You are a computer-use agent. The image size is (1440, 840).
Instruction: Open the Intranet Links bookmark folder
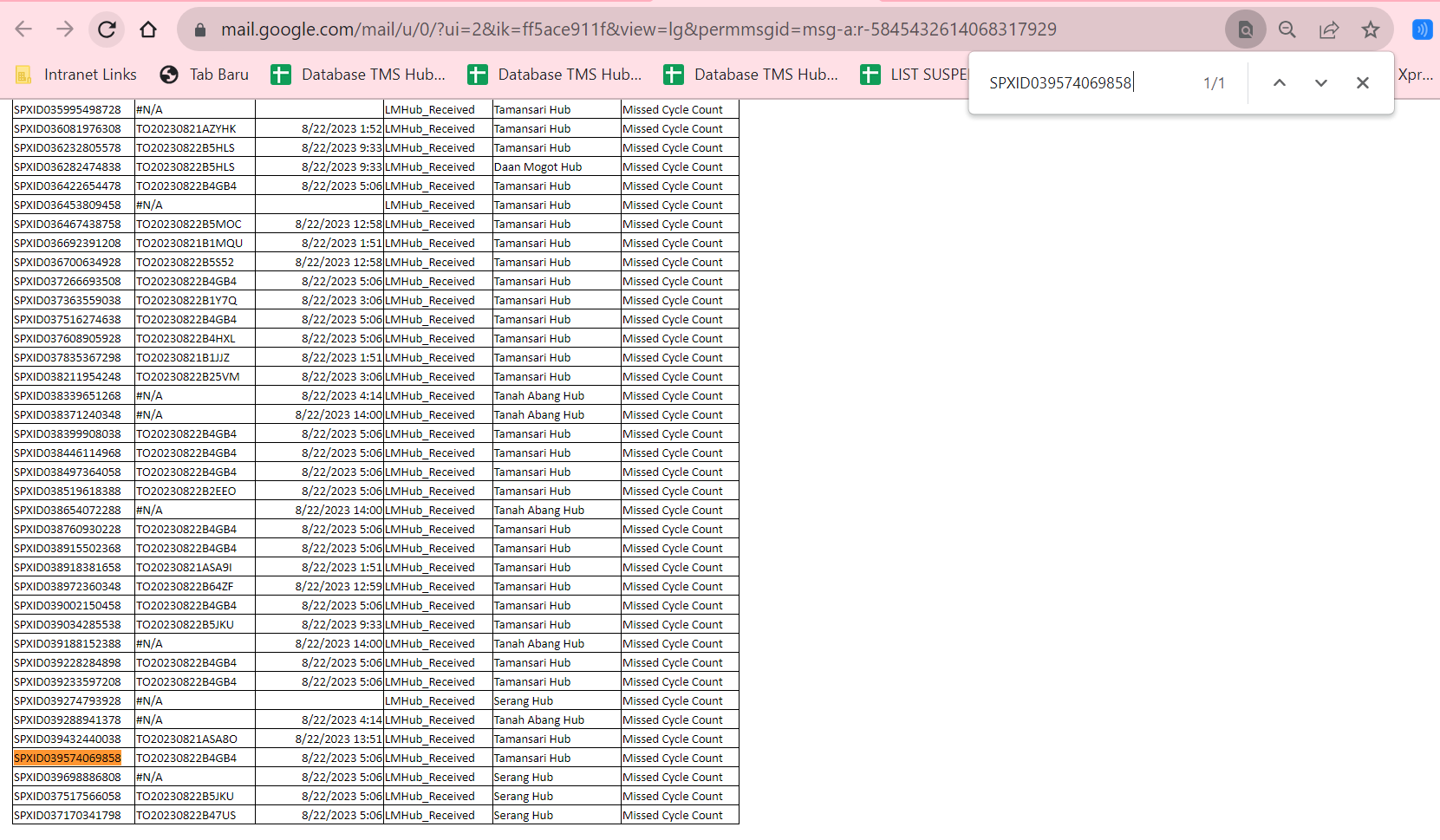[x=76, y=75]
